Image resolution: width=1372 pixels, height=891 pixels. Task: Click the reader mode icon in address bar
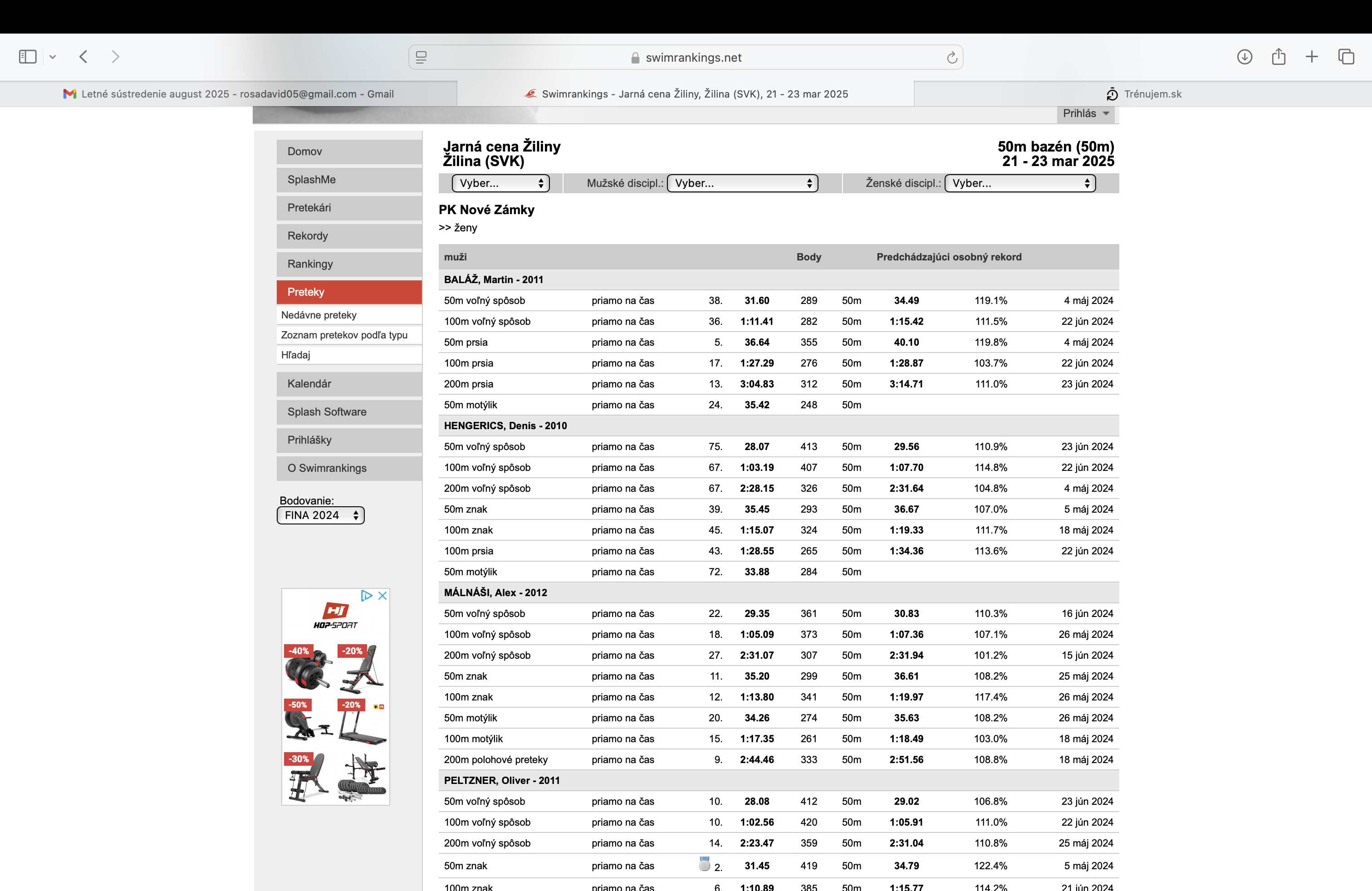click(421, 58)
